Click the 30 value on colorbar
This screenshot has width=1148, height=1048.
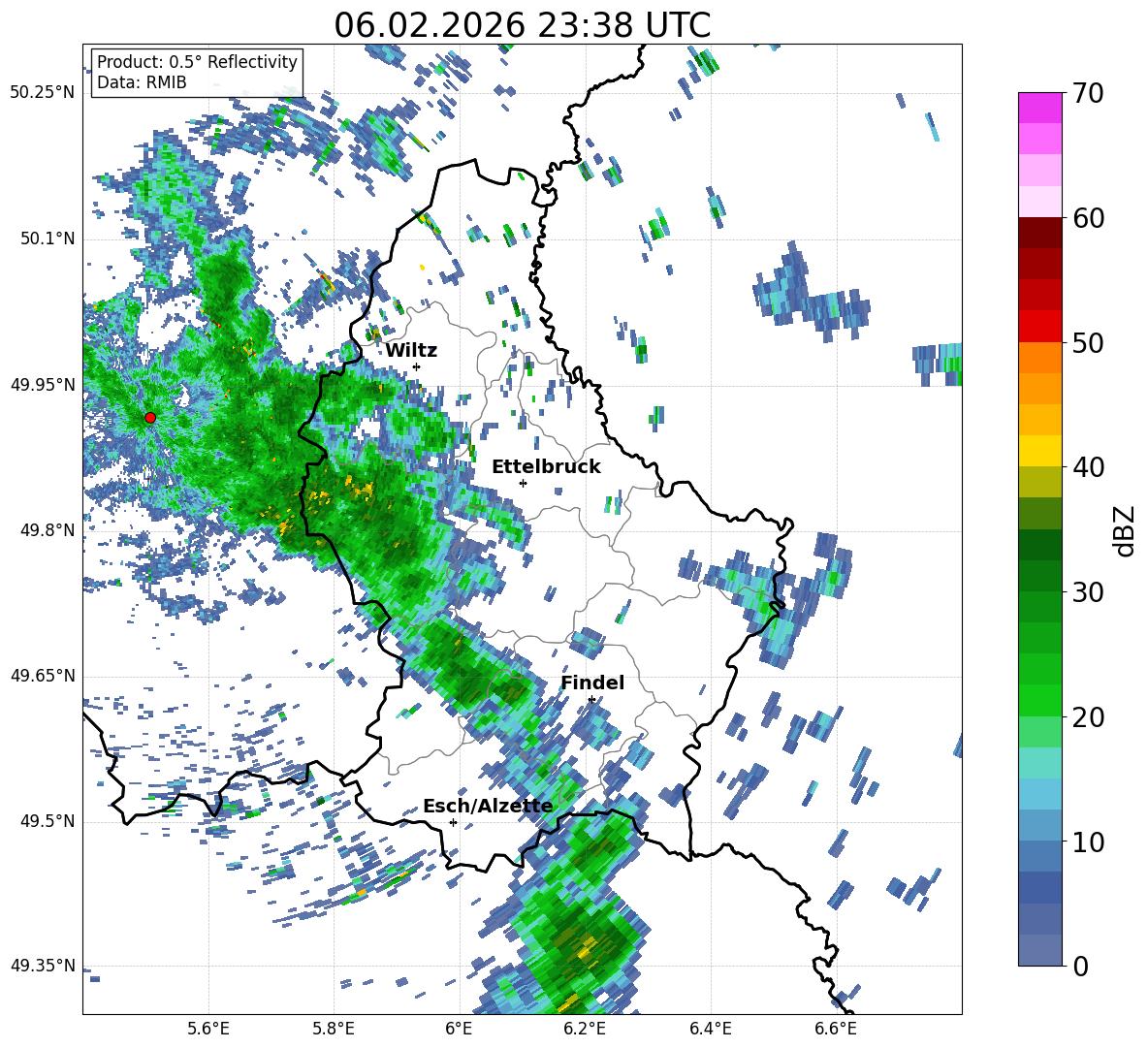(1088, 592)
